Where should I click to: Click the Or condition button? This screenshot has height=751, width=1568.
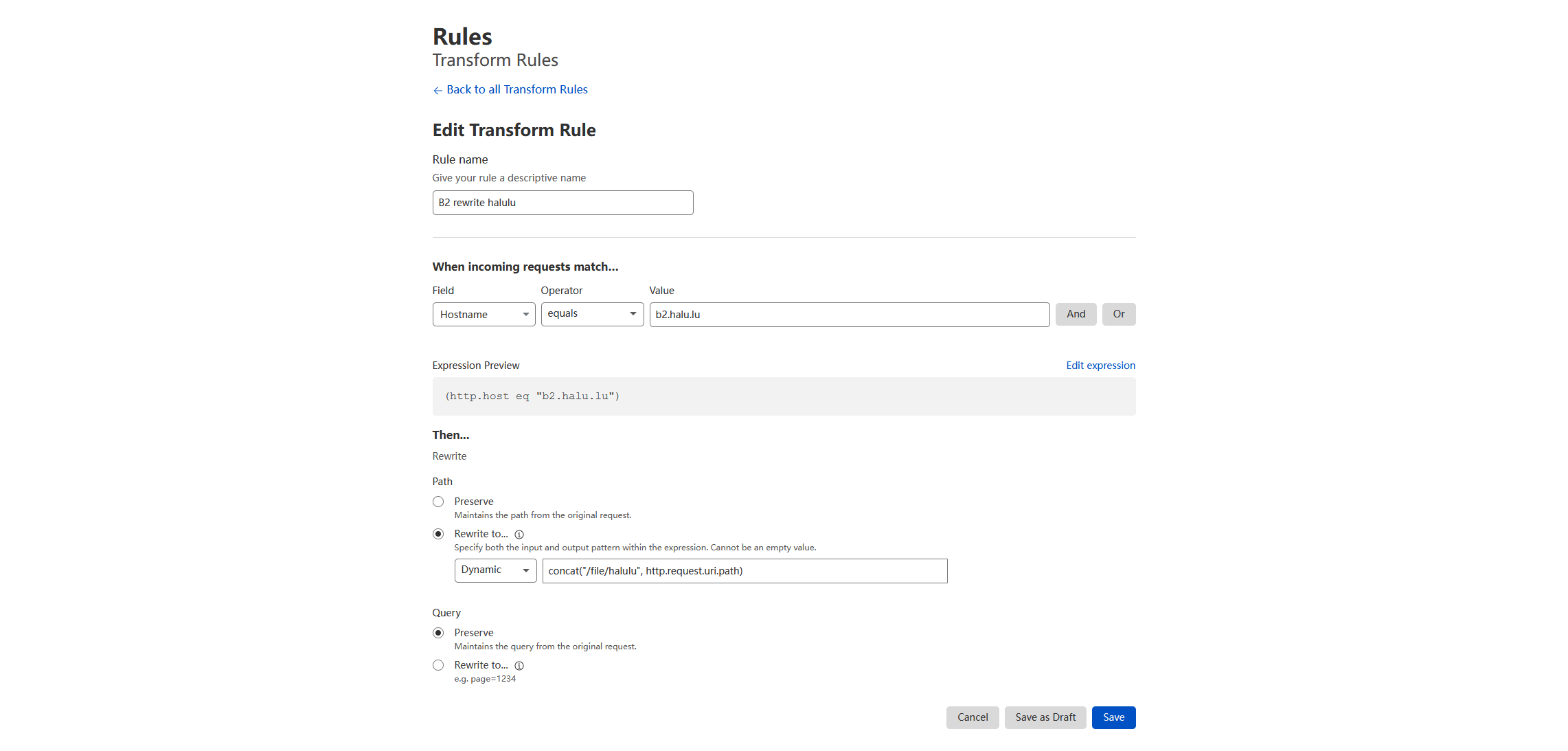point(1120,313)
